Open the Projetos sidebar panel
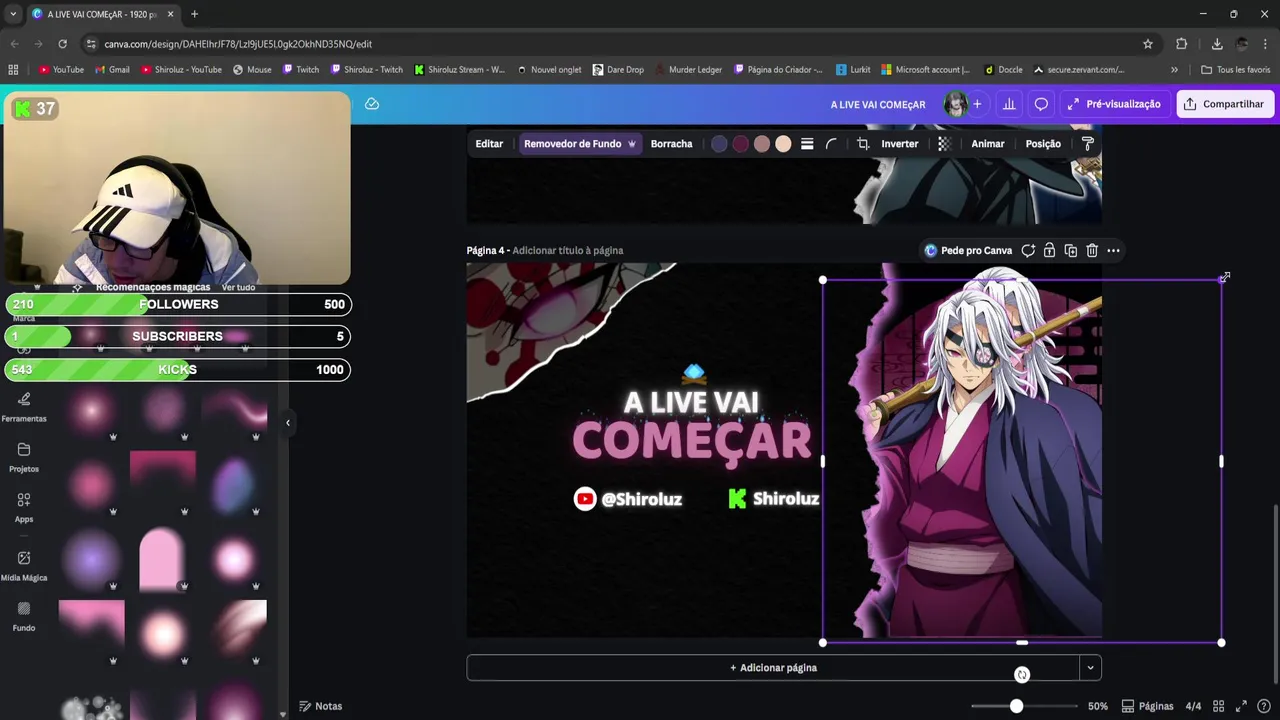 point(24,458)
